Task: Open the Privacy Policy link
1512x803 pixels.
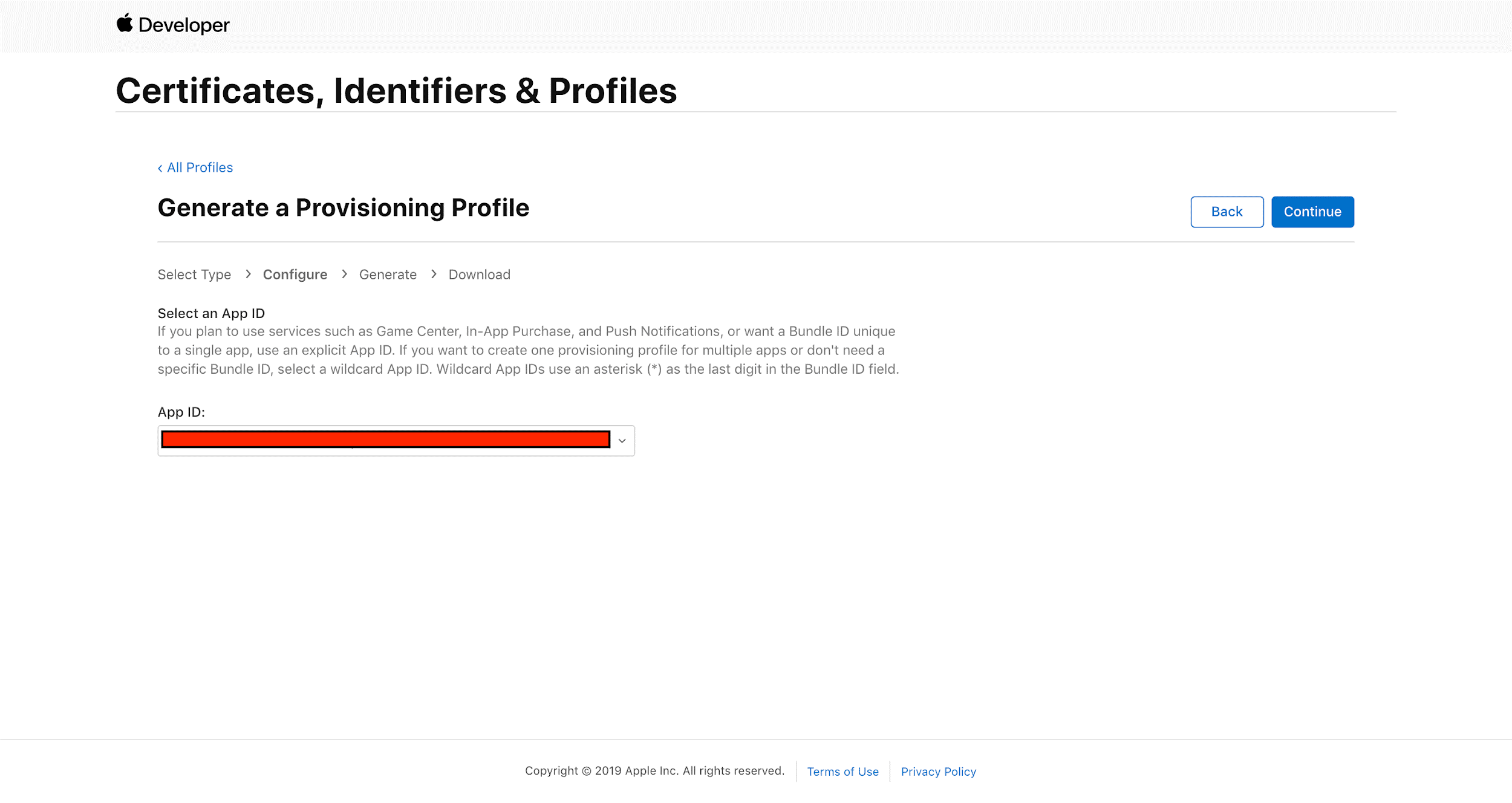Action: (x=938, y=772)
